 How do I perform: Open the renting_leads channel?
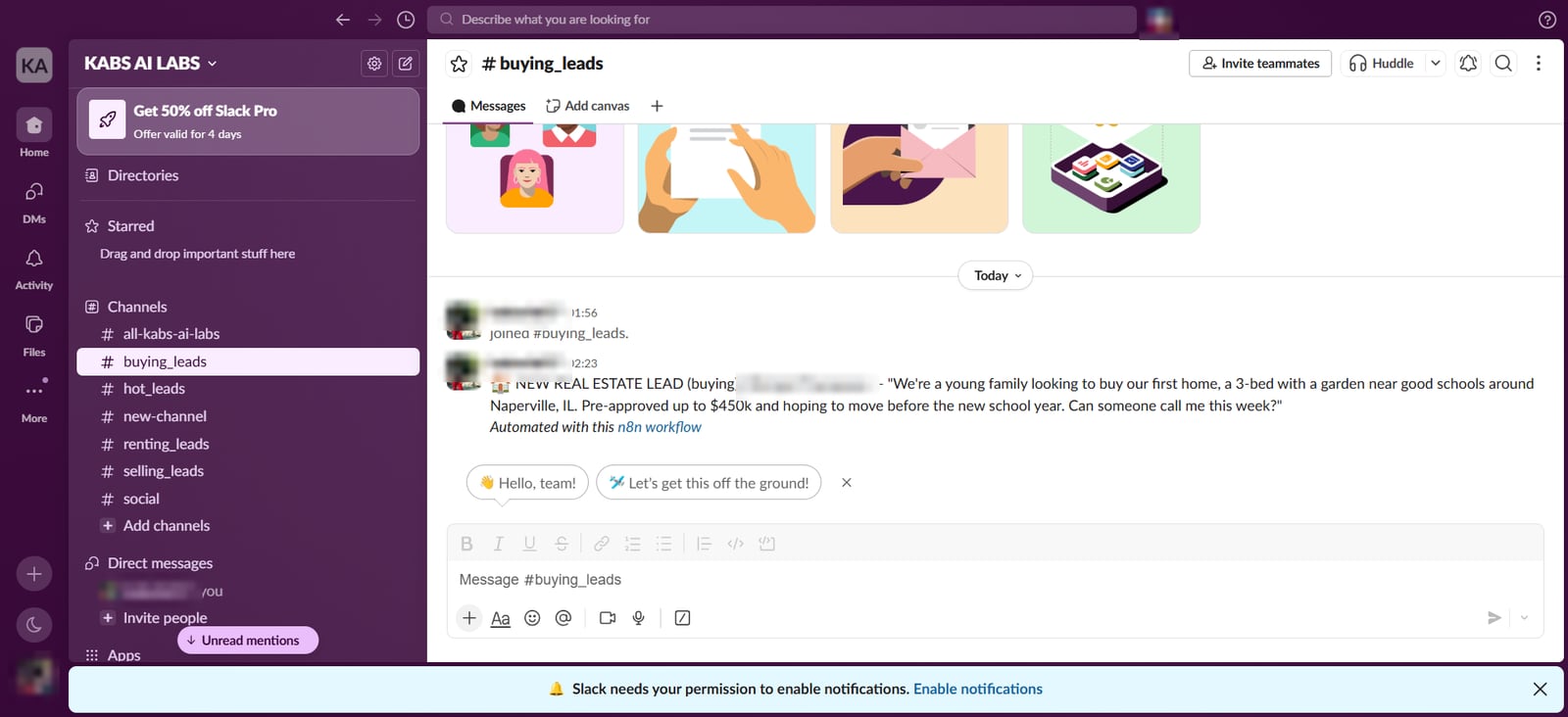pos(248,444)
